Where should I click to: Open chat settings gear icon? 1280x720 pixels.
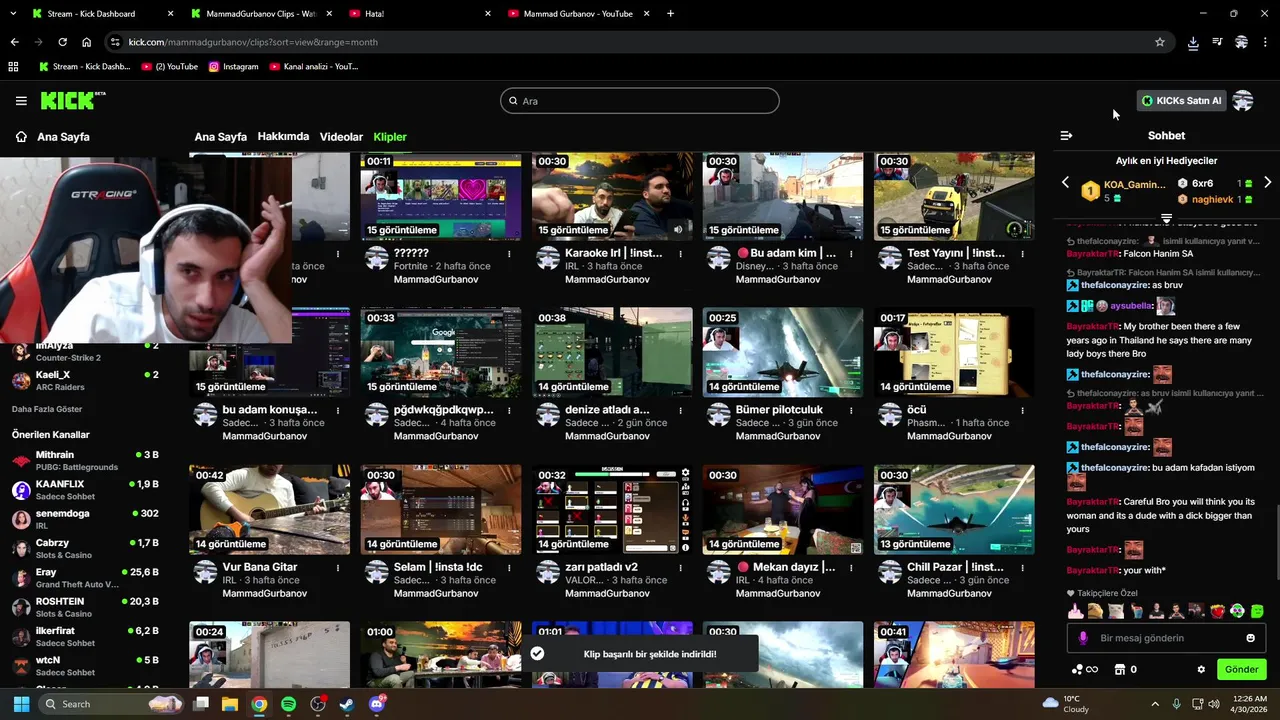[1201, 670]
